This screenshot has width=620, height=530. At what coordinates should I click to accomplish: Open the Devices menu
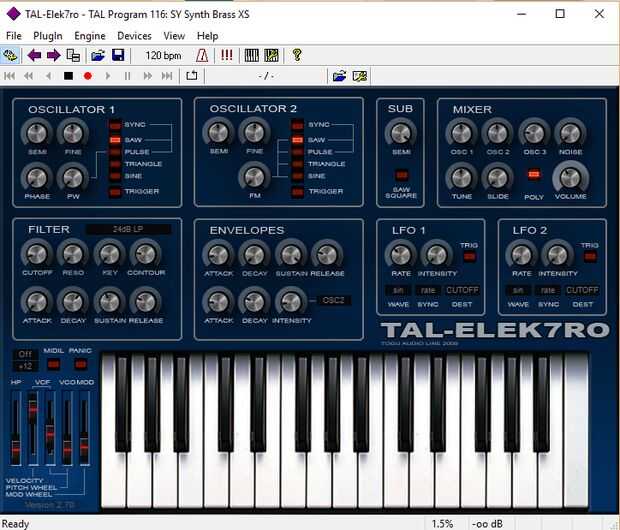pos(134,36)
